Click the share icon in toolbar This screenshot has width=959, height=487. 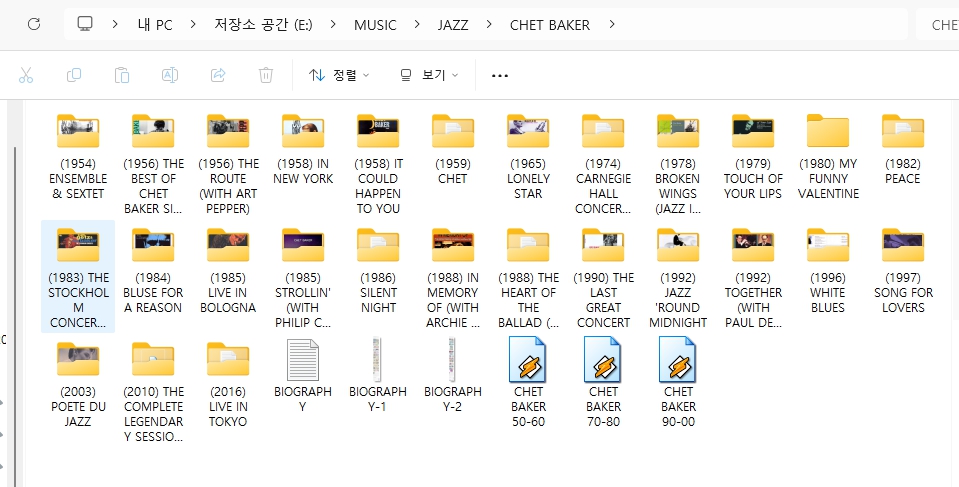pos(218,75)
